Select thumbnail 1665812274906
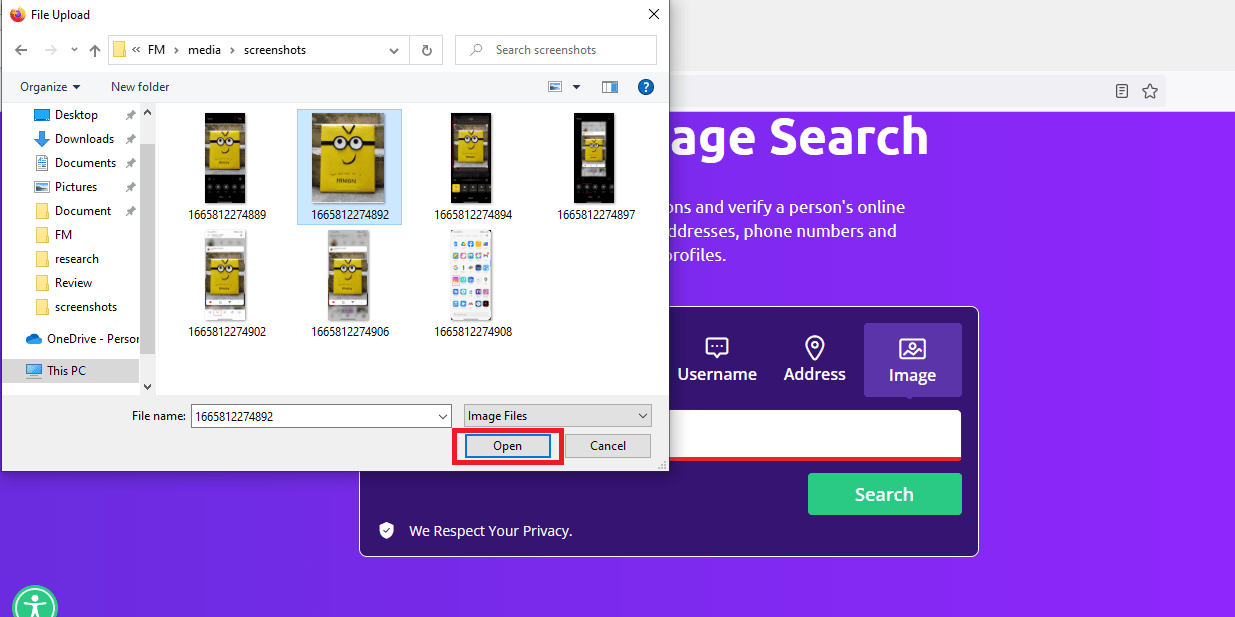Image resolution: width=1235 pixels, height=617 pixels. pyautogui.click(x=349, y=283)
